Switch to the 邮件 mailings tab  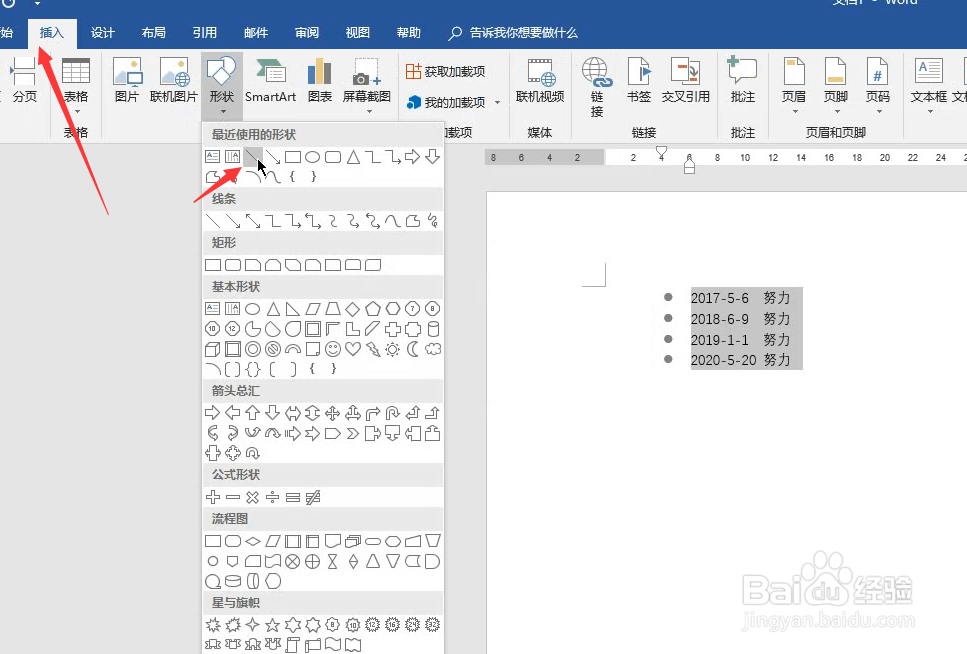click(256, 33)
